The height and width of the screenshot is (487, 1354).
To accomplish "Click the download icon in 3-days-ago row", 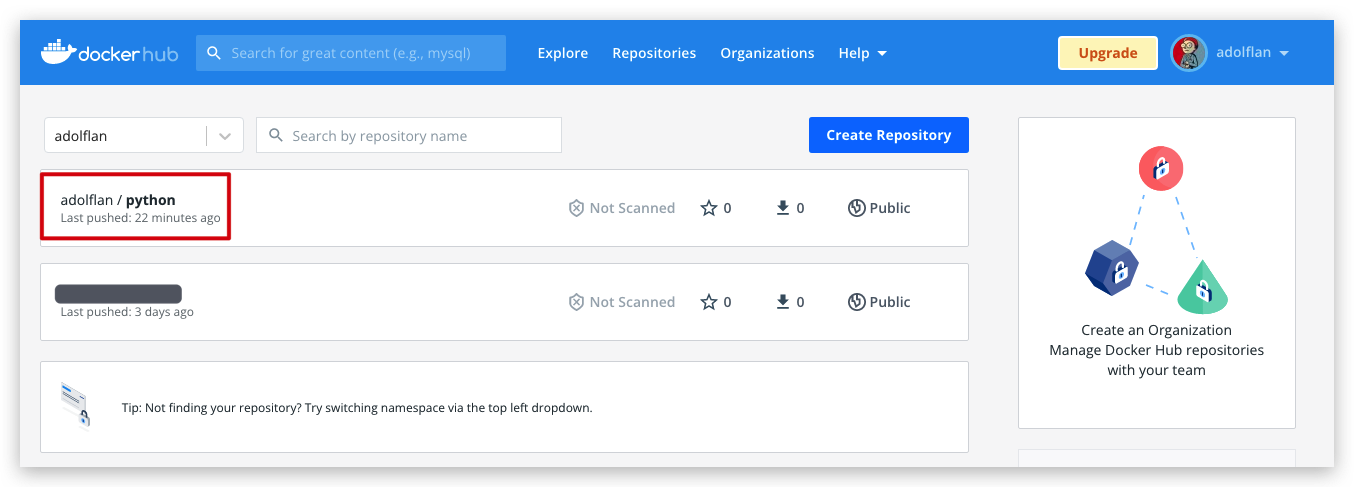I will 783,302.
